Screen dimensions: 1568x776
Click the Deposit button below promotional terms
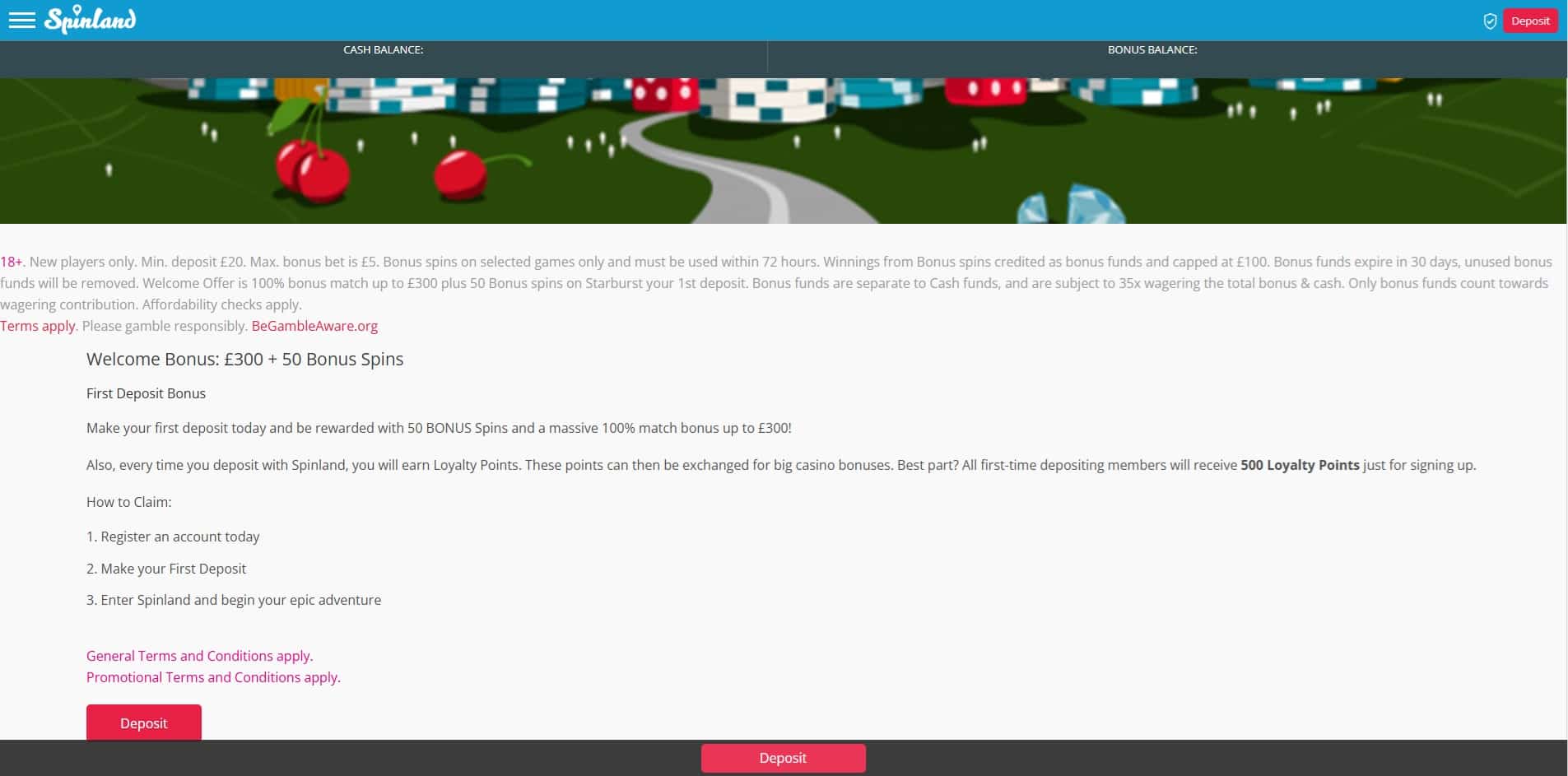point(144,723)
